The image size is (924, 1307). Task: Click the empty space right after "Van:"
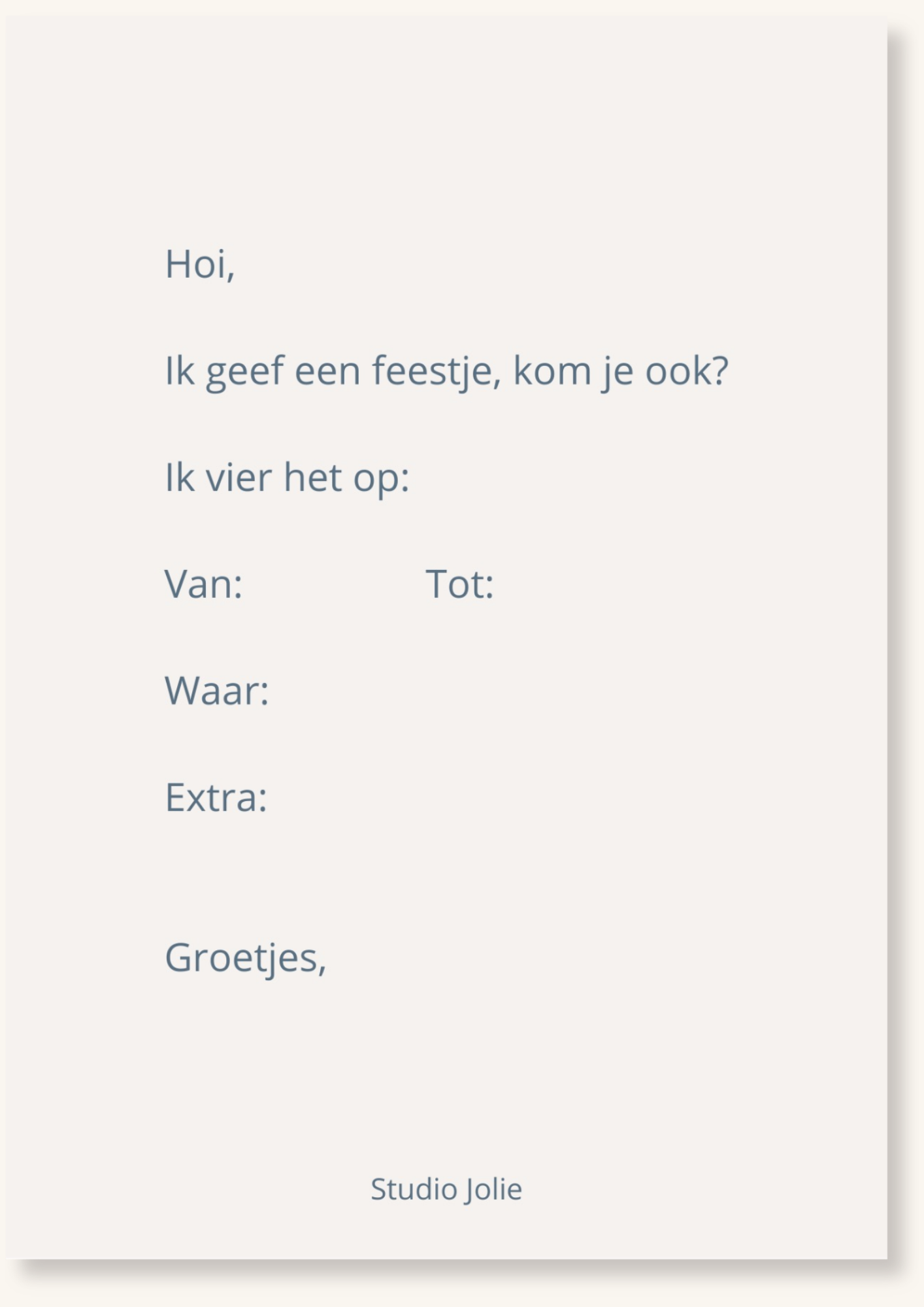[x=327, y=584]
